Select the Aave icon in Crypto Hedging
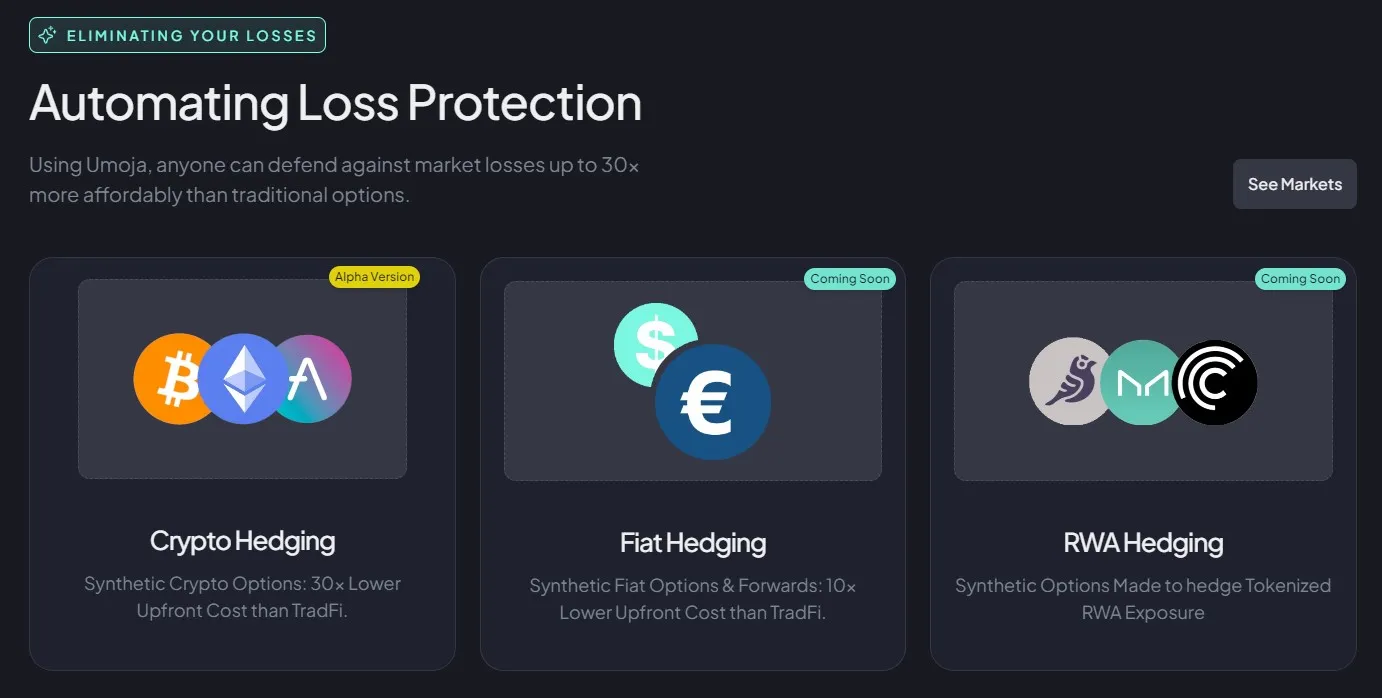 tap(315, 378)
